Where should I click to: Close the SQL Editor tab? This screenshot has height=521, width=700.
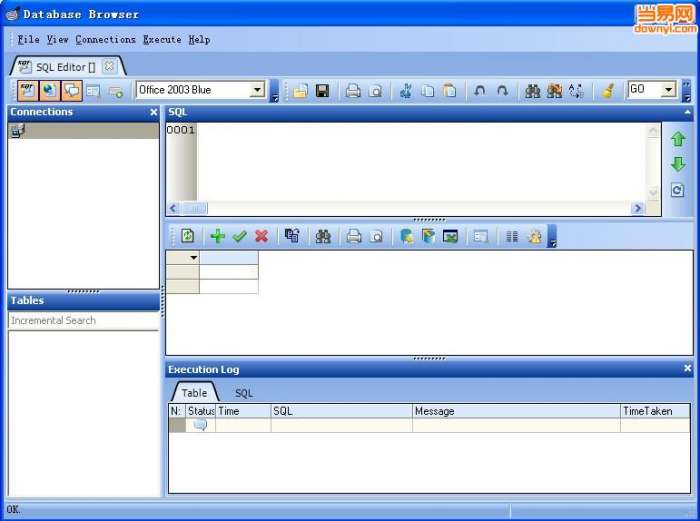point(108,67)
